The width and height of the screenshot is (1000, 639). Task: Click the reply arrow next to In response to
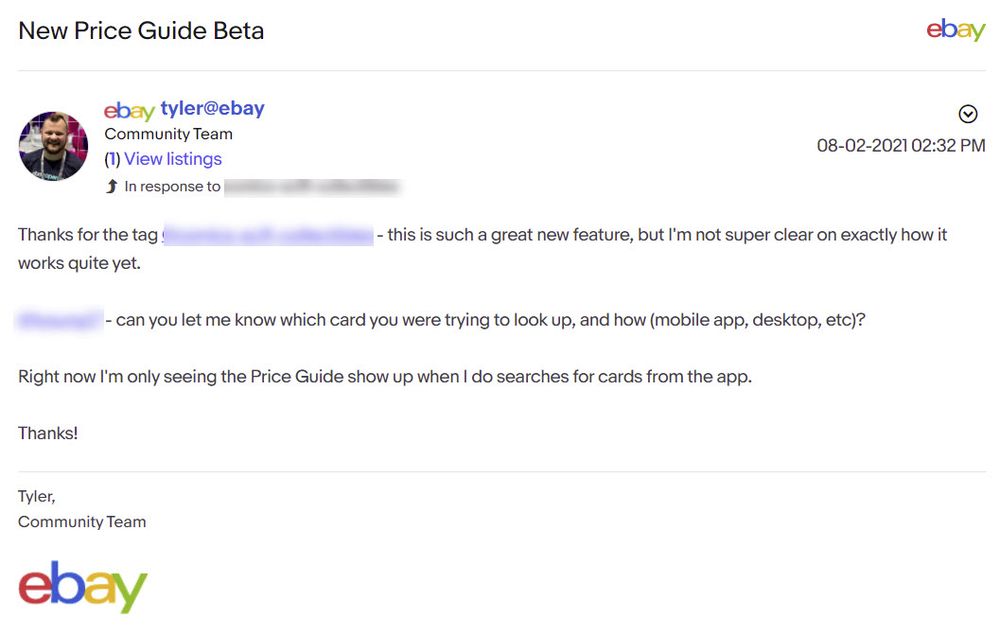pos(110,186)
